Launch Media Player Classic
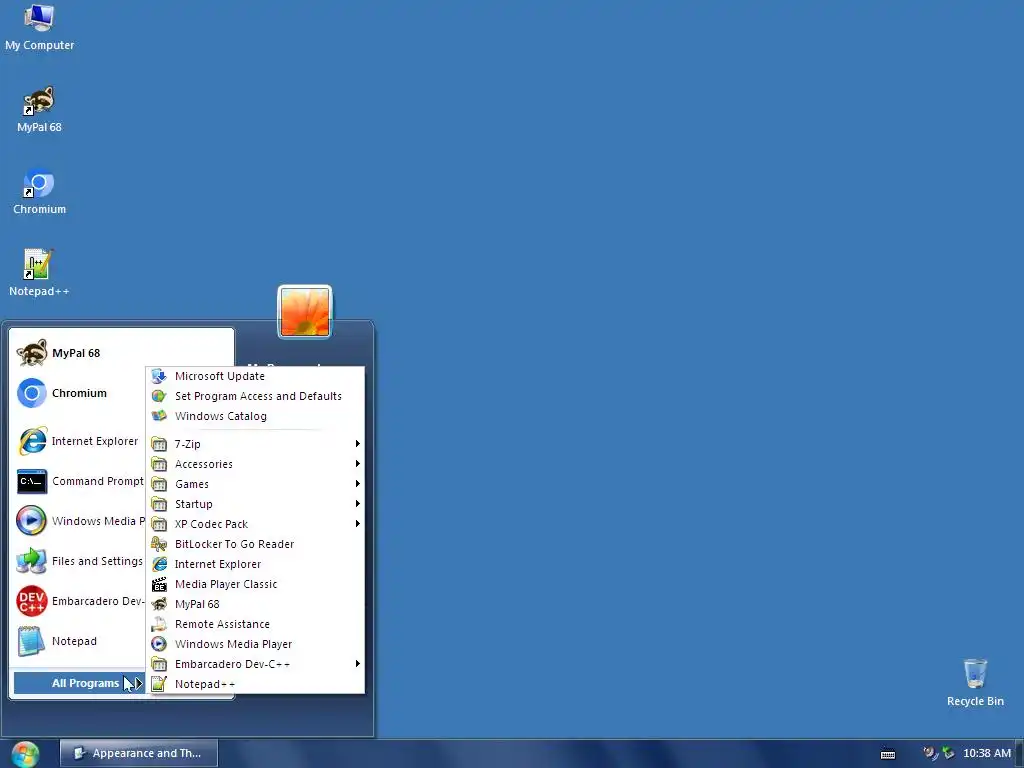The height and width of the screenshot is (768, 1024). [255, 584]
